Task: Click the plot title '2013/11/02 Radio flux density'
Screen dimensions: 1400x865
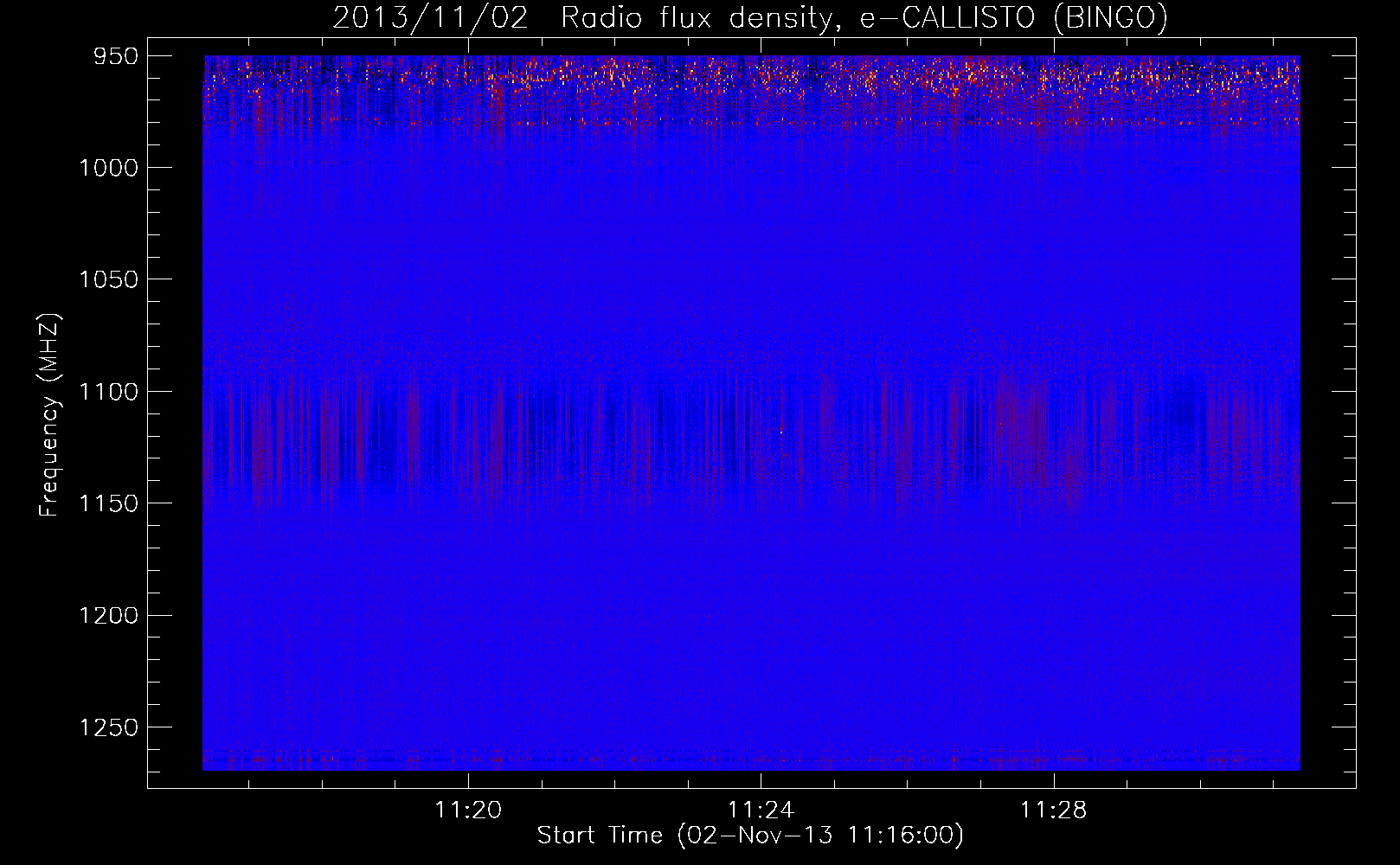Action: (749, 18)
